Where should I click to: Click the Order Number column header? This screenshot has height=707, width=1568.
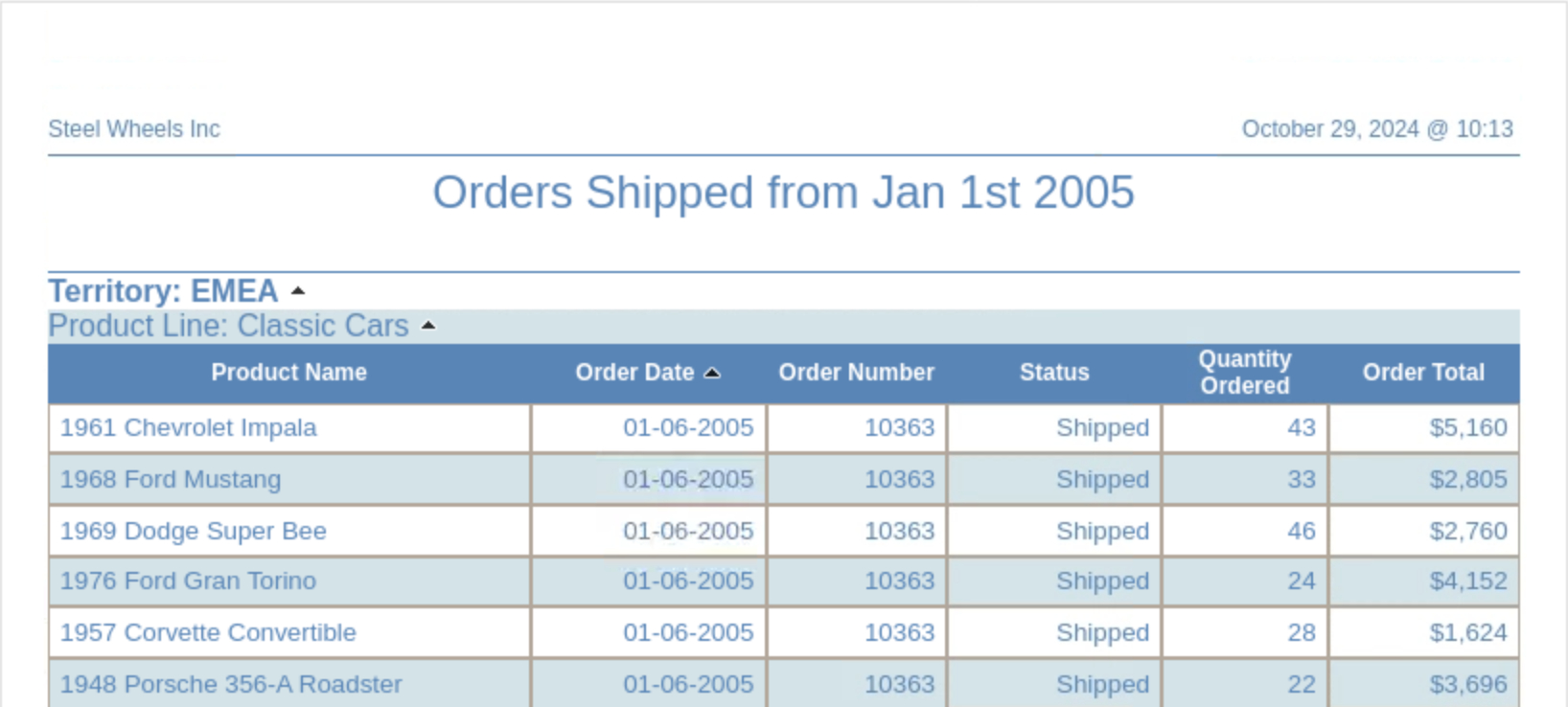coord(856,373)
